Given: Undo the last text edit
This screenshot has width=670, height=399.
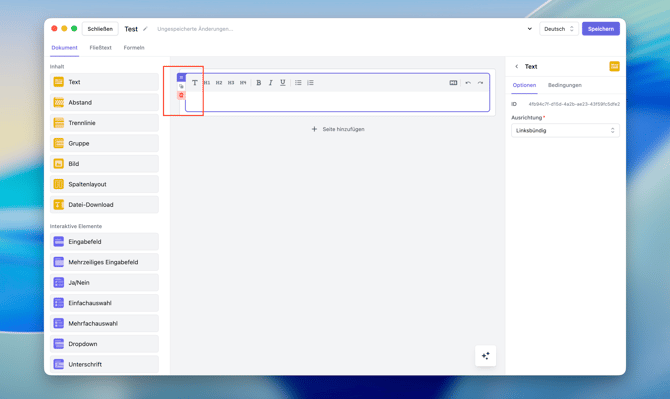Looking at the screenshot, I should coord(468,83).
